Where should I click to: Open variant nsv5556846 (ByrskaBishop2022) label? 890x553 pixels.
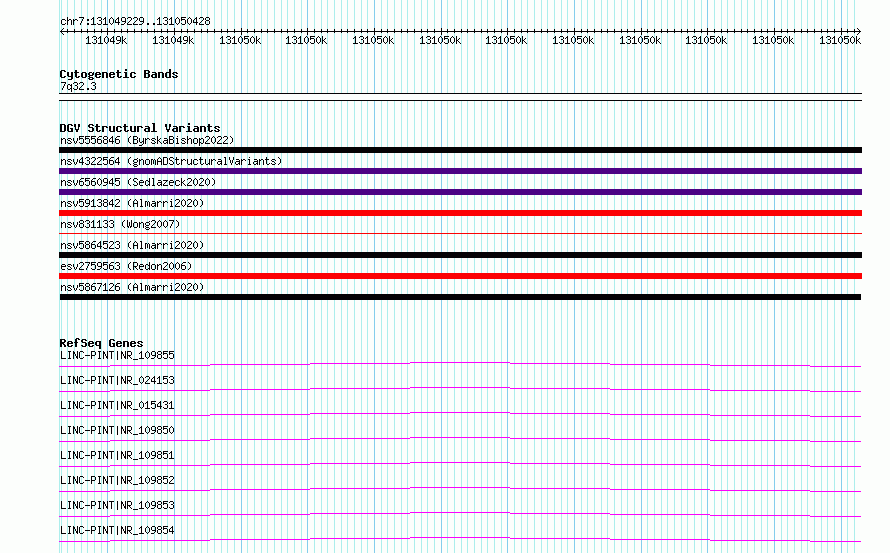(x=147, y=140)
